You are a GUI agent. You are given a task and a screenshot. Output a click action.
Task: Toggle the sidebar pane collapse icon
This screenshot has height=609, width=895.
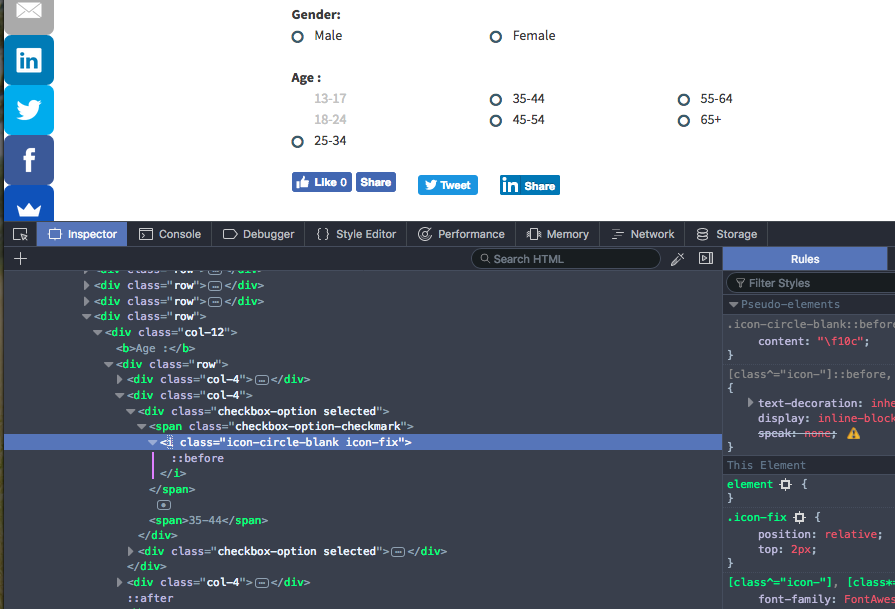pyautogui.click(x=705, y=259)
